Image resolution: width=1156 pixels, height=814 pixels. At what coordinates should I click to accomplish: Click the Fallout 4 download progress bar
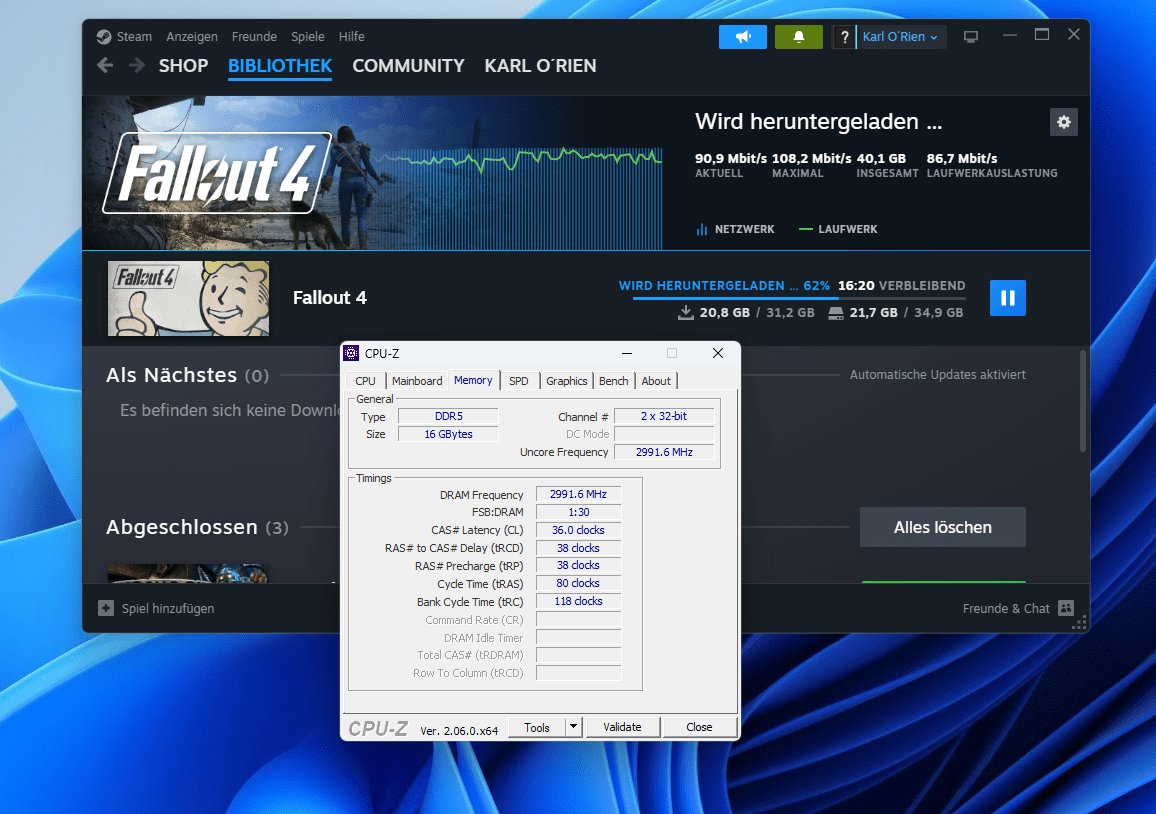798,299
